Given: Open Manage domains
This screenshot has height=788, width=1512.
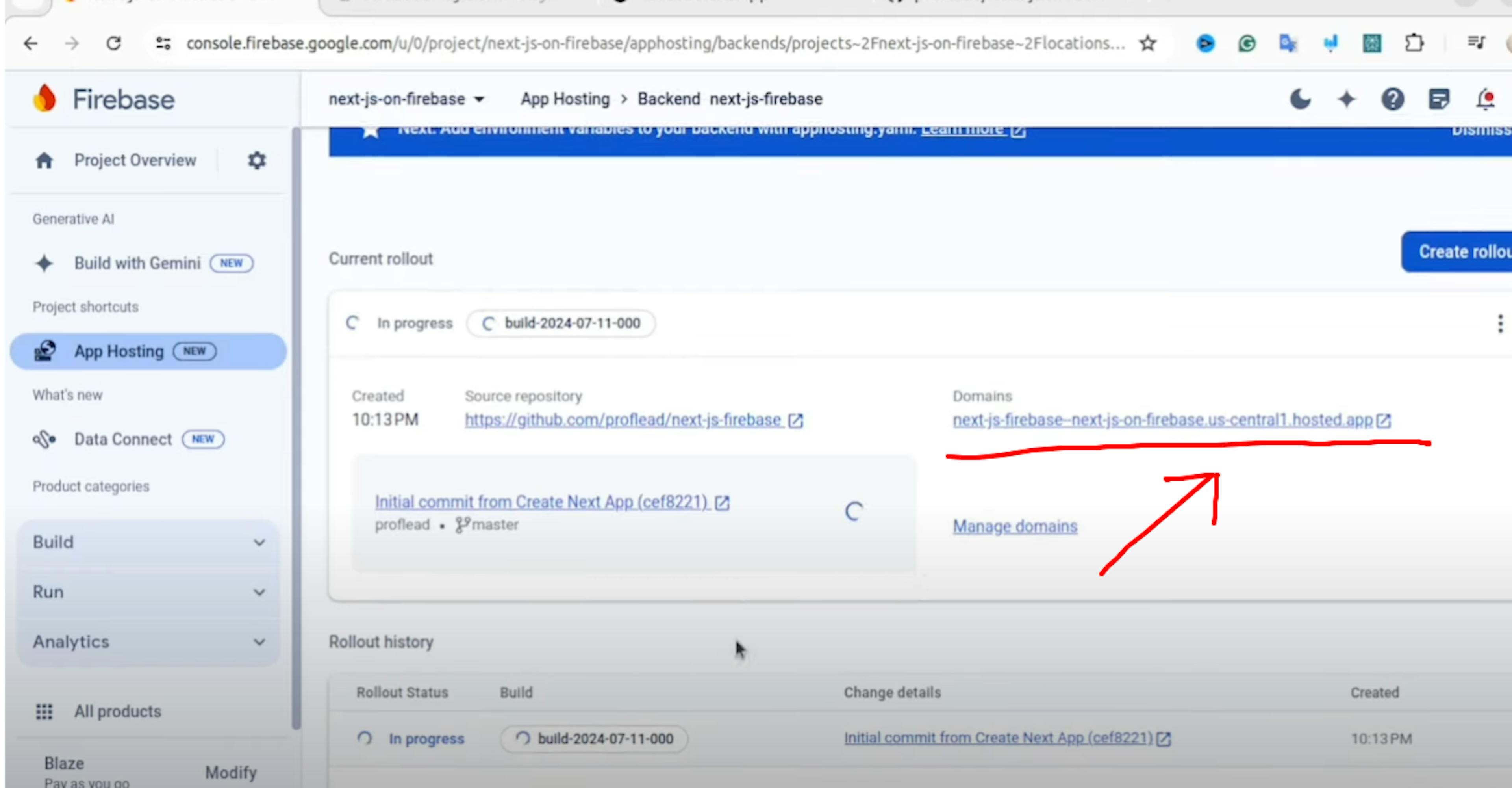Looking at the screenshot, I should (1014, 526).
